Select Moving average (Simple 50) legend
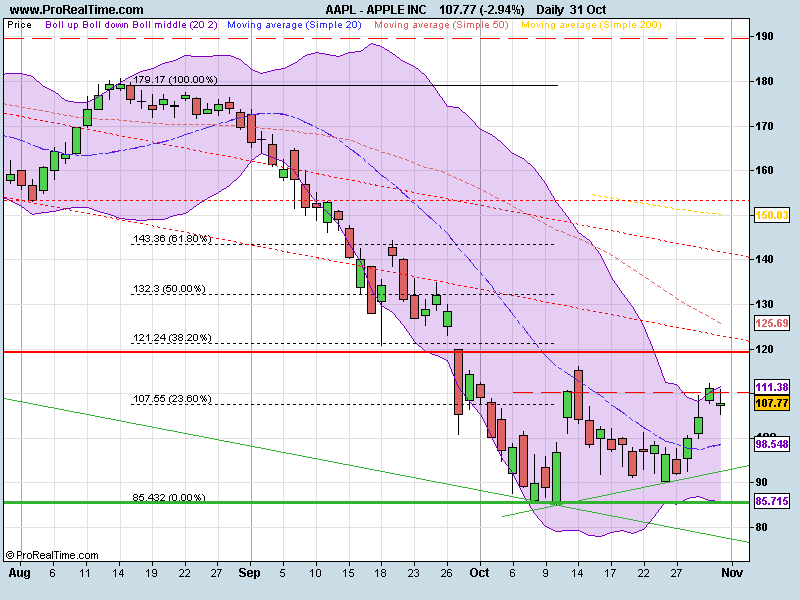The image size is (800, 600). tap(441, 24)
